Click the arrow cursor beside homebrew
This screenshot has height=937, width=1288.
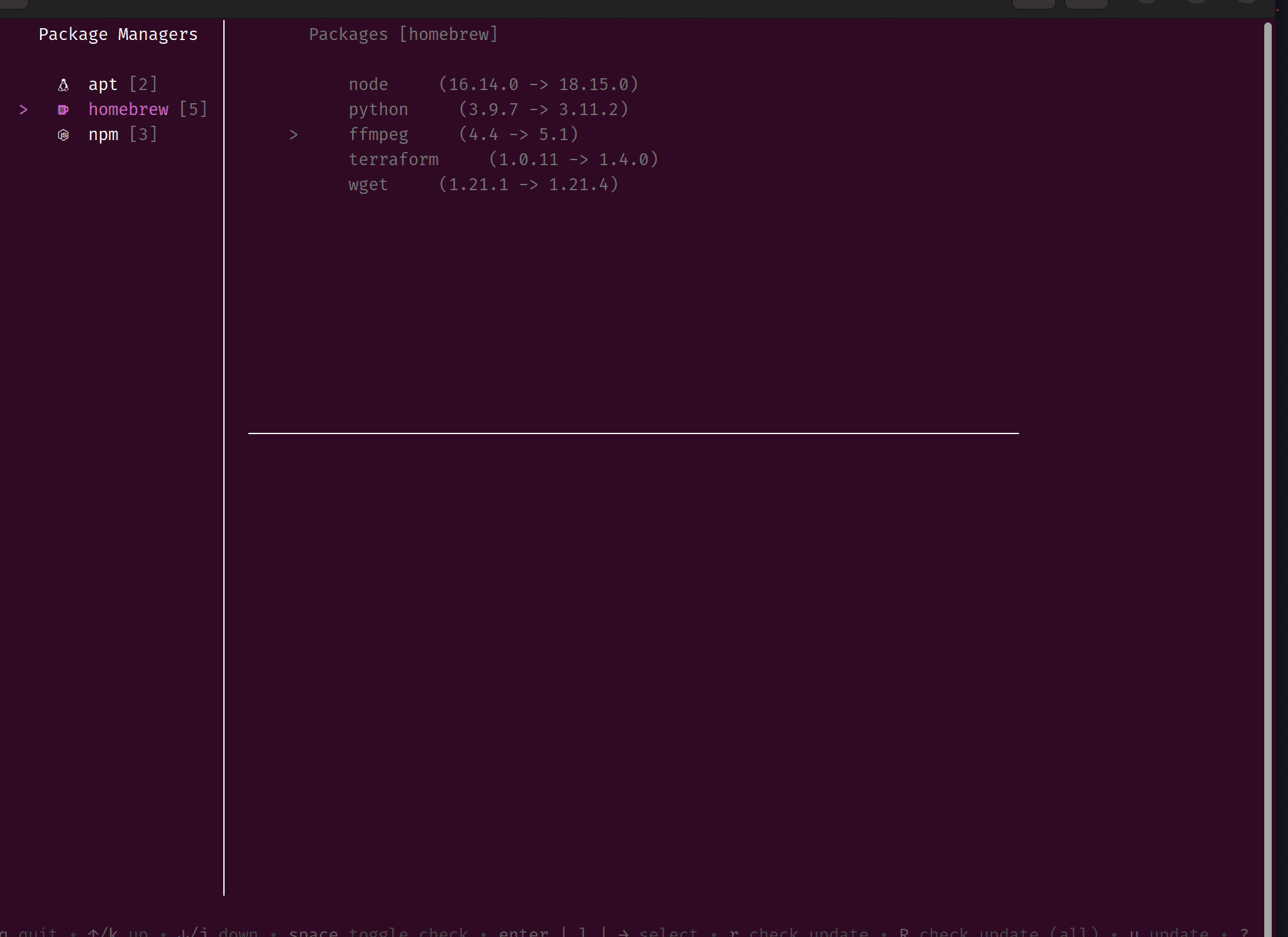tap(24, 110)
